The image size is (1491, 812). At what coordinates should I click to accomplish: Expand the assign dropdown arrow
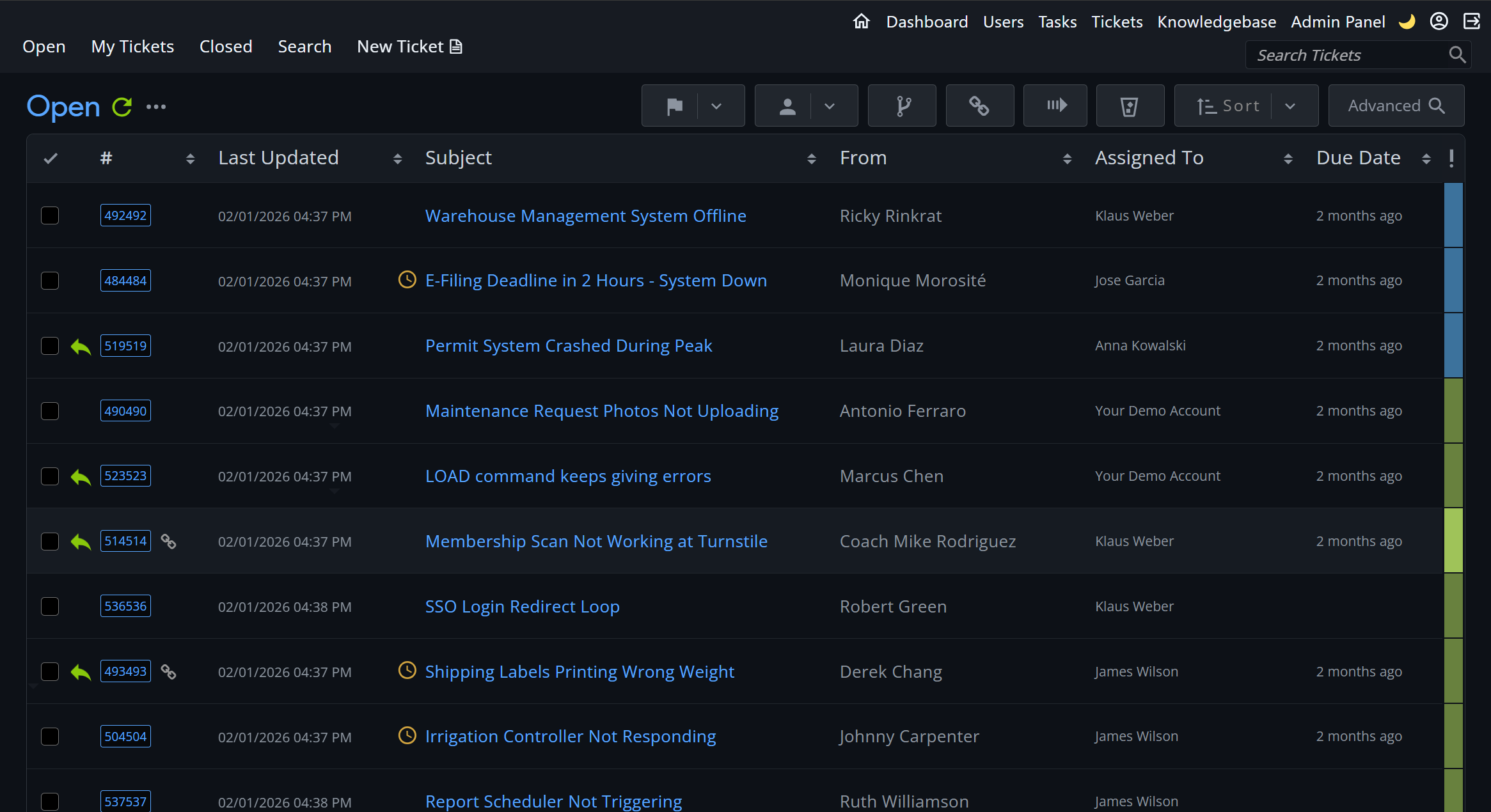pos(830,106)
